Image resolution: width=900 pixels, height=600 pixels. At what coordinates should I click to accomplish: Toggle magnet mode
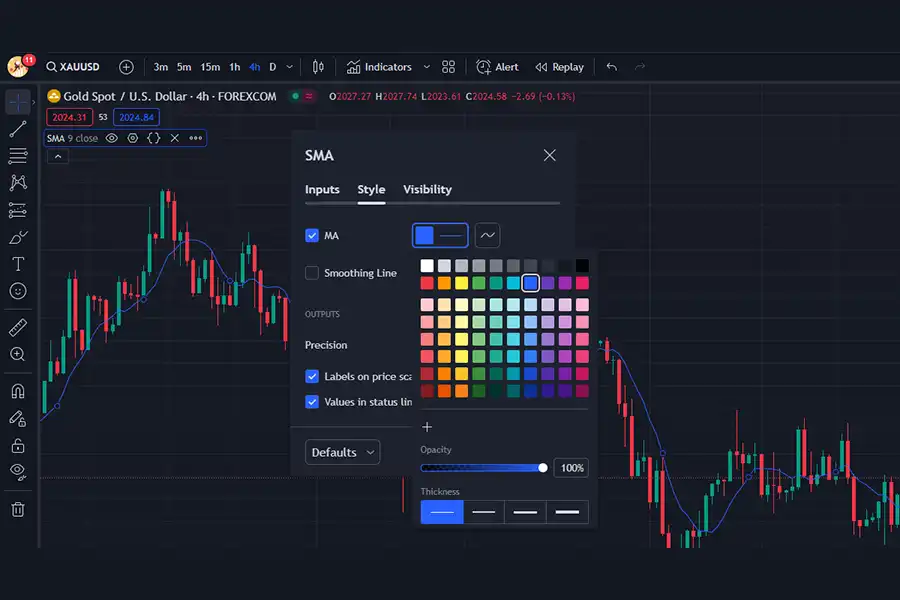(x=18, y=391)
